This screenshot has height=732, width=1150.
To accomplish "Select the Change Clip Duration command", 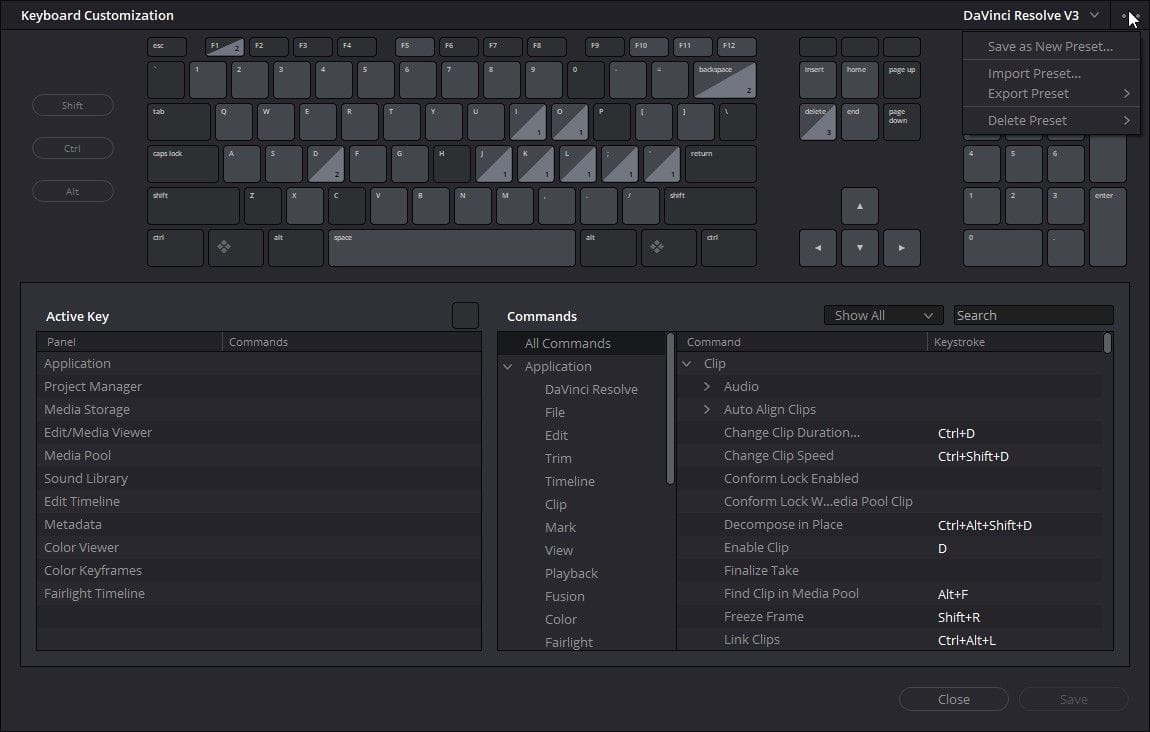I will 889,433.
